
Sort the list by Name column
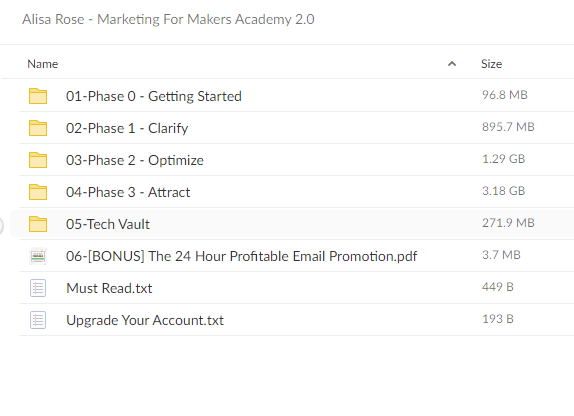point(42,64)
